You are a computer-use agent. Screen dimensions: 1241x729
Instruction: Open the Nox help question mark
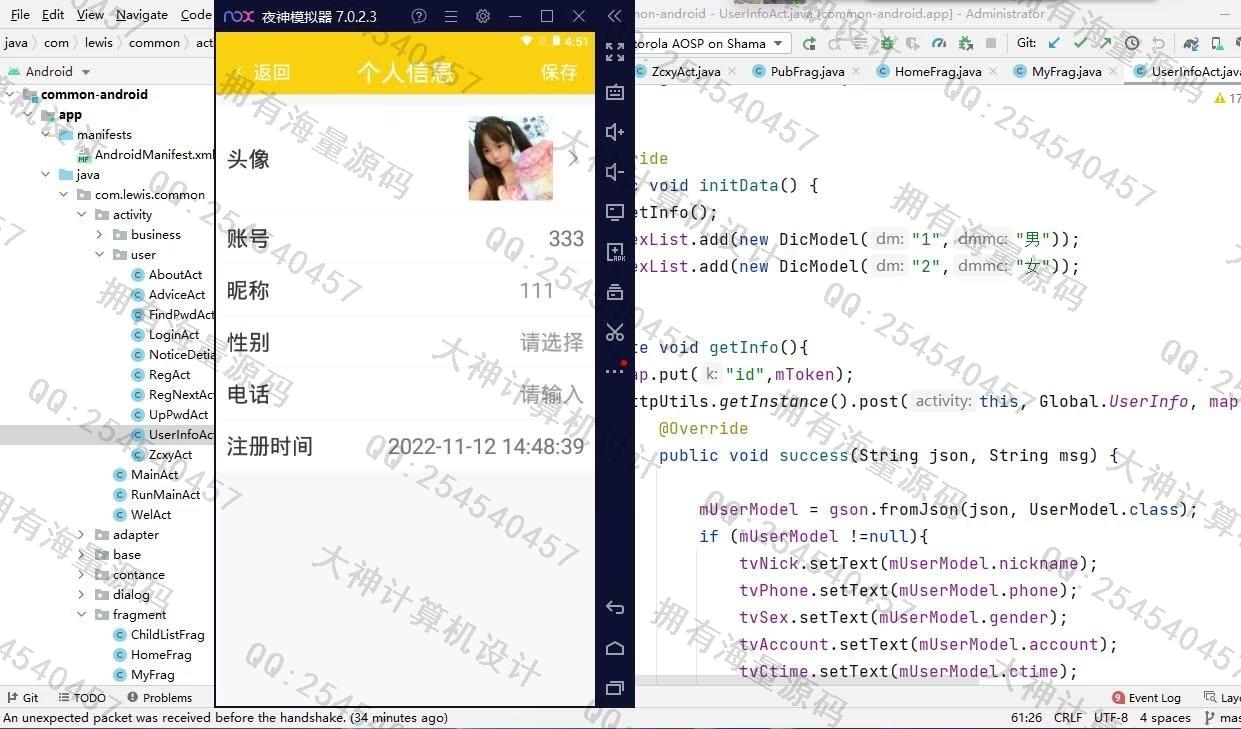(419, 16)
